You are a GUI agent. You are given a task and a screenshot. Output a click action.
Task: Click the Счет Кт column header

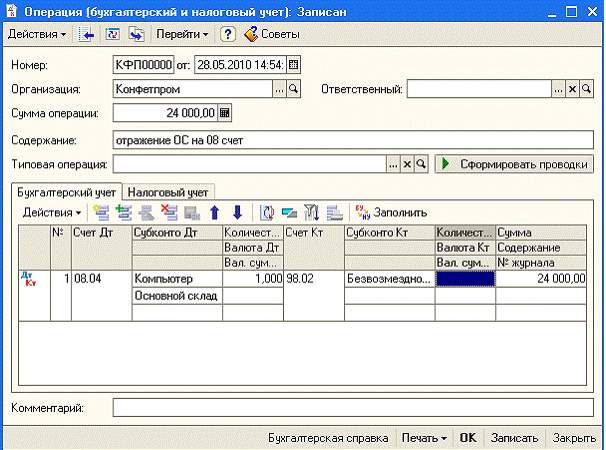[314, 247]
